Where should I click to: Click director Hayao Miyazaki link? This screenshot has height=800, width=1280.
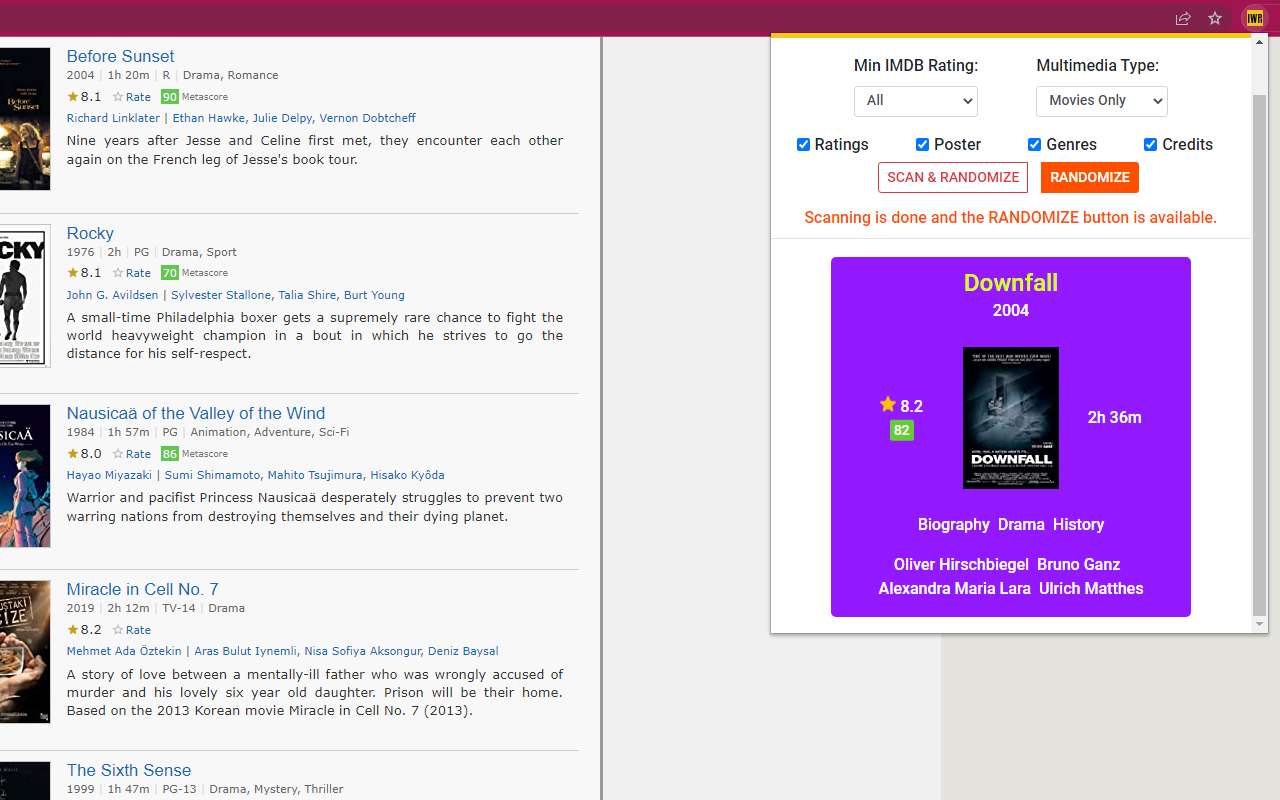[109, 475]
